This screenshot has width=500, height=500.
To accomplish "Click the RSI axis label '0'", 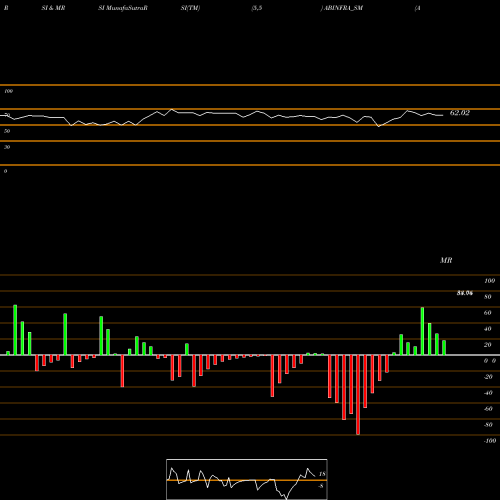I will [5, 171].
